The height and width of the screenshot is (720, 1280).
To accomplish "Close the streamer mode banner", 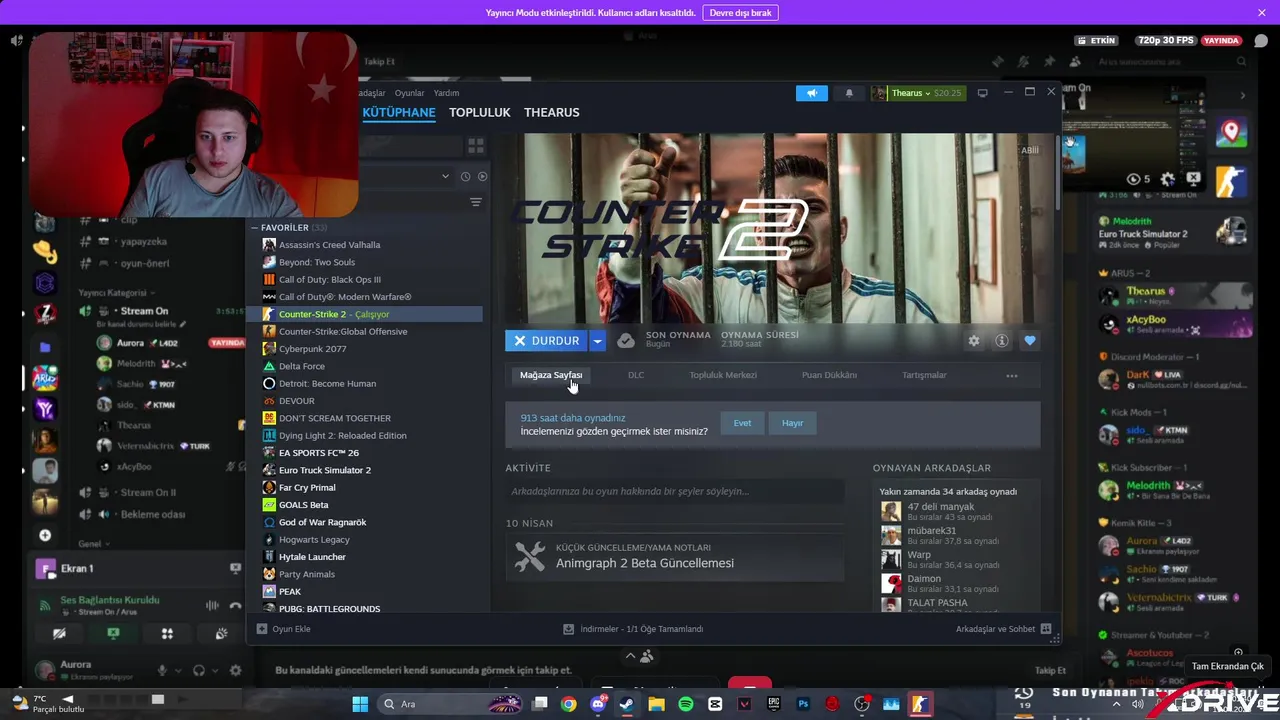I will 1262,13.
